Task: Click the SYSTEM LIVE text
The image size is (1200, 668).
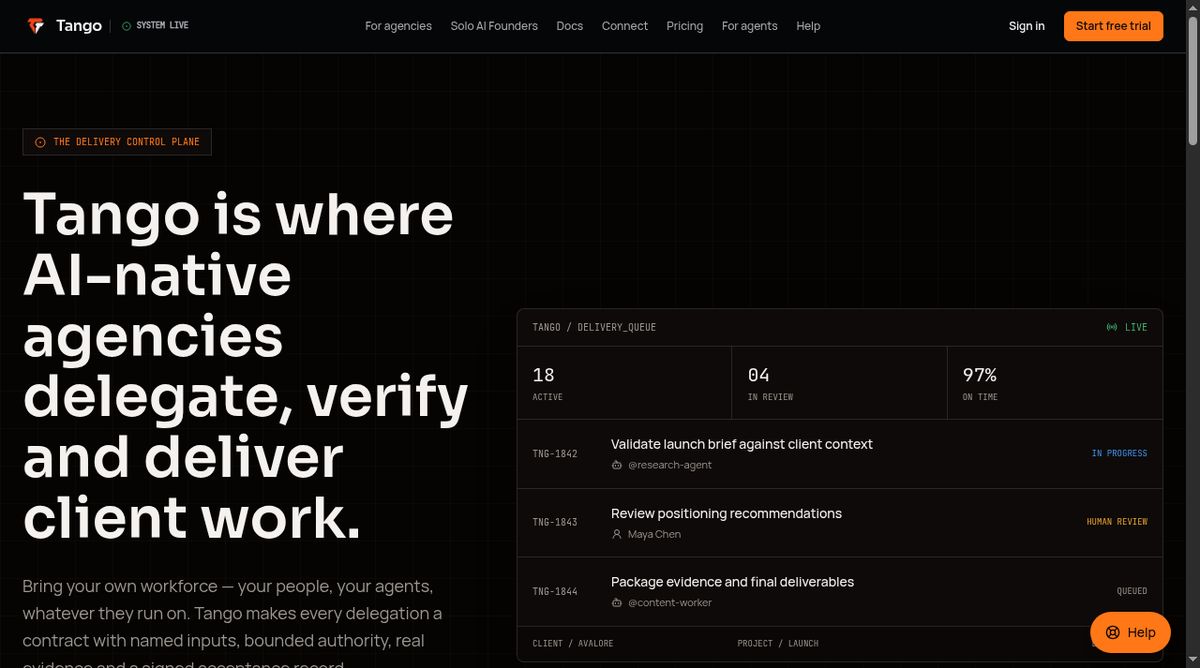Action: click(162, 26)
